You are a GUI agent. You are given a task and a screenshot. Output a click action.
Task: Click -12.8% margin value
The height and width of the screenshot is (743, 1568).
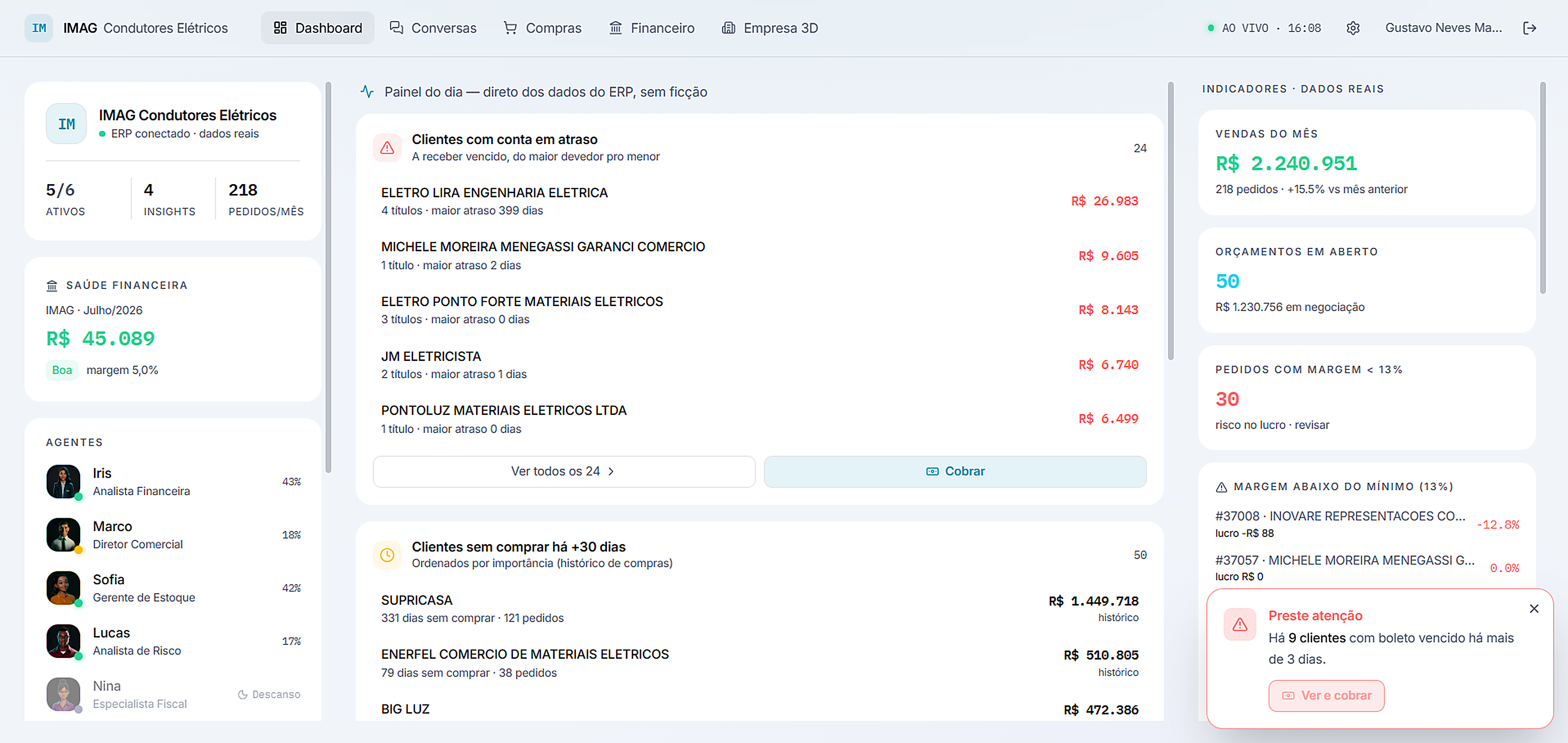point(1497,525)
